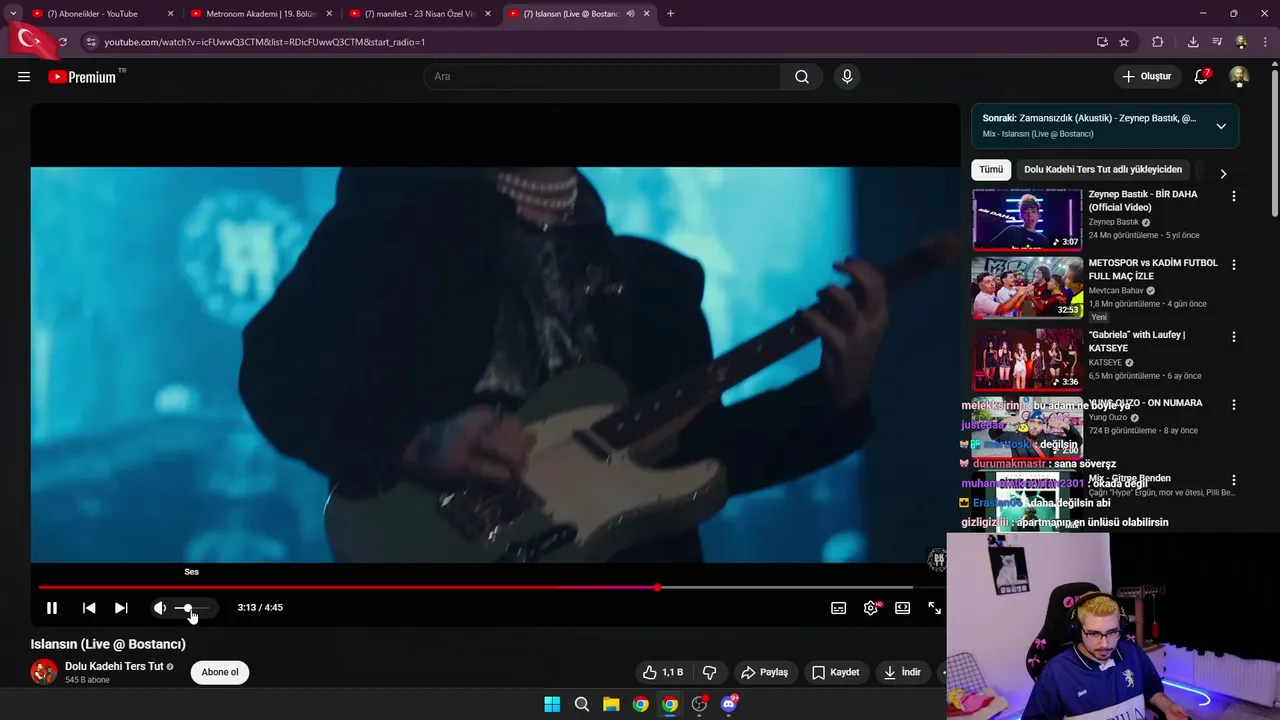Reload the page

pos(62,42)
